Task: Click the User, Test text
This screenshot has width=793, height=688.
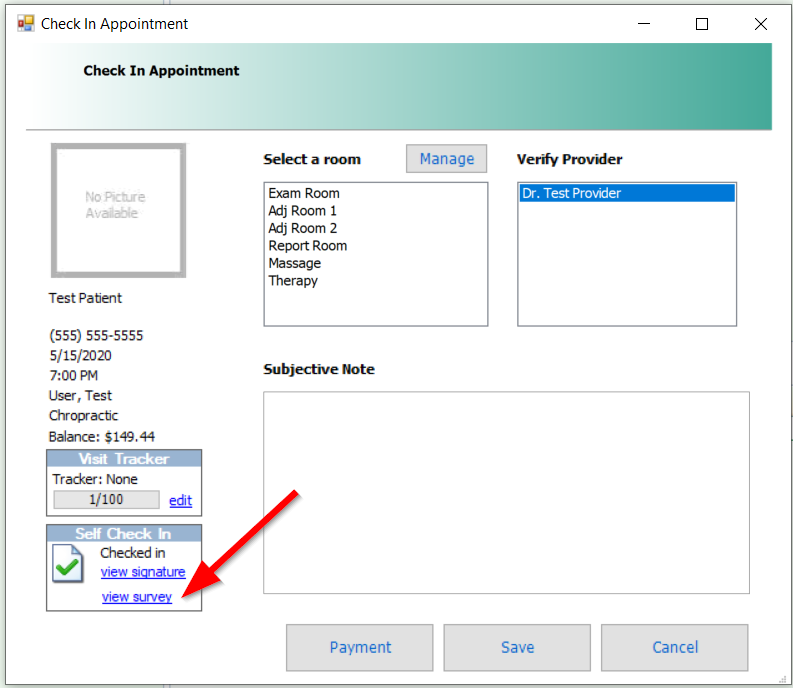Action: coord(80,396)
